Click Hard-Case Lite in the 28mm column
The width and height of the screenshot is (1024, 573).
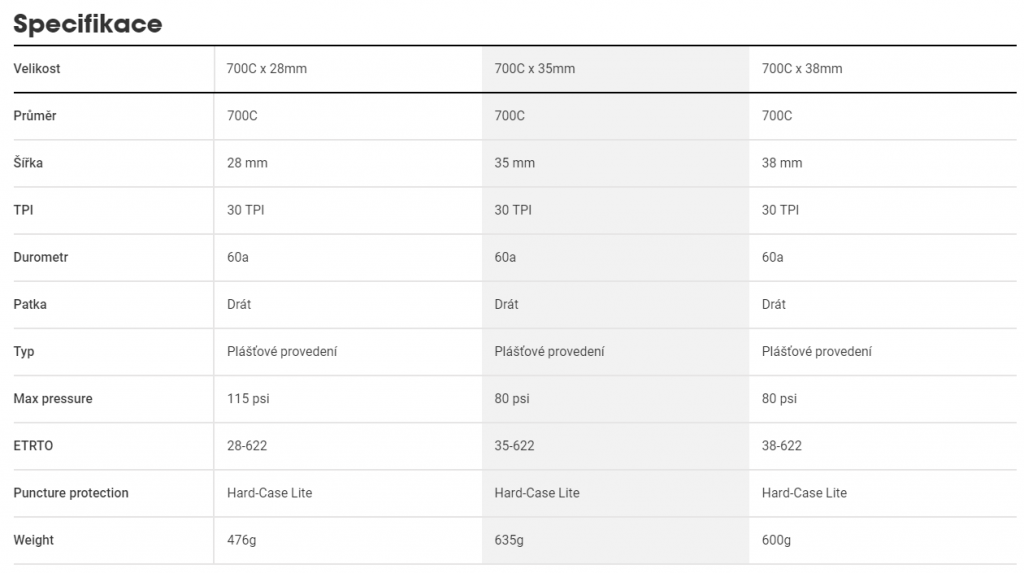click(x=270, y=493)
